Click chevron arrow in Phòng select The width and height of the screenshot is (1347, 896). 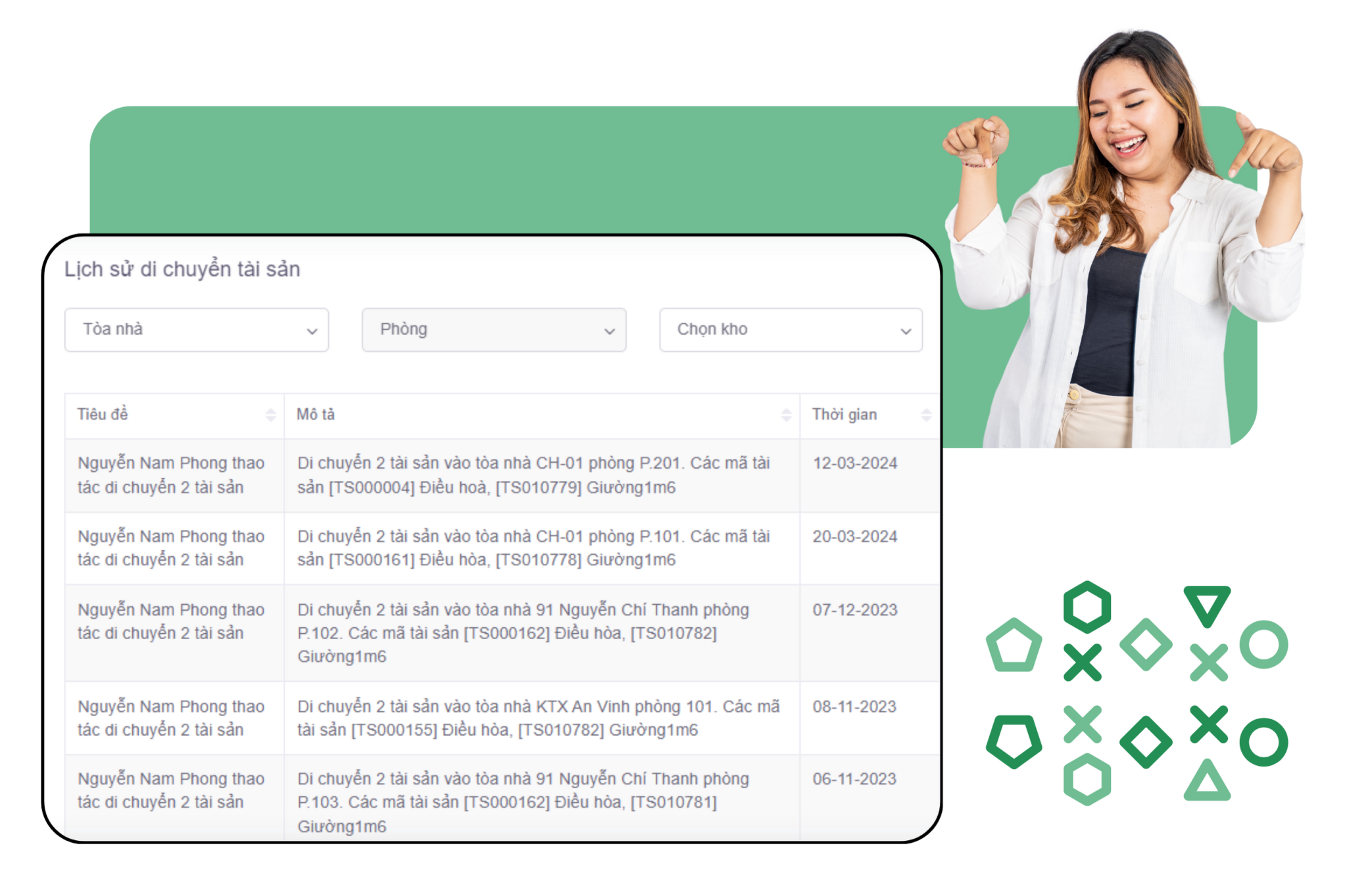click(610, 331)
